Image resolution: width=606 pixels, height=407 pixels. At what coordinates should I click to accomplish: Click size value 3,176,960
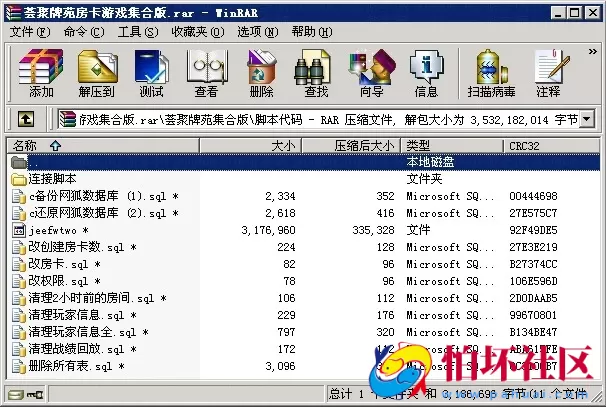coord(268,230)
